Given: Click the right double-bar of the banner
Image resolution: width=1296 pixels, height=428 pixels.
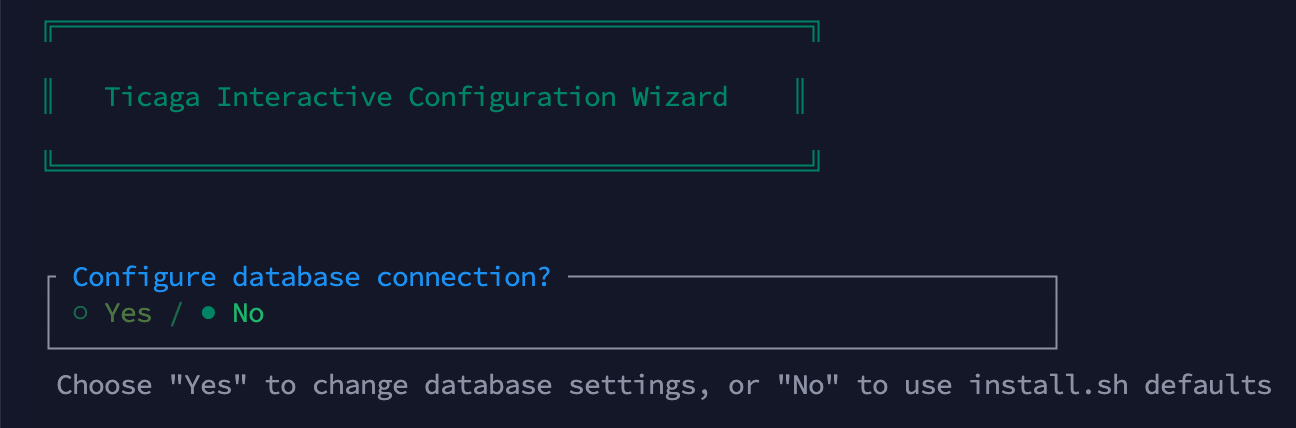Looking at the screenshot, I should [800, 97].
